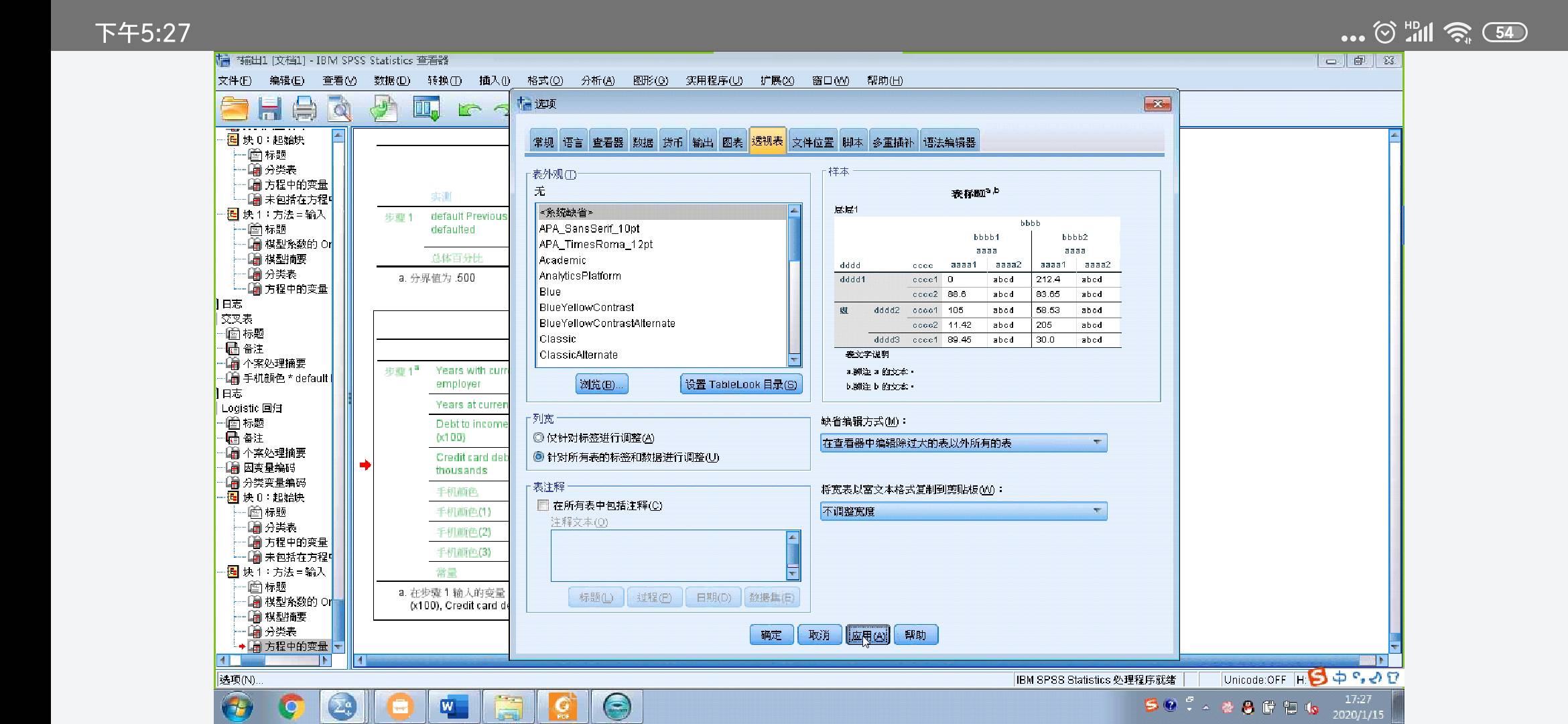Enable 在所有表中包括注释 checkbox
The image size is (1568, 724).
543,505
